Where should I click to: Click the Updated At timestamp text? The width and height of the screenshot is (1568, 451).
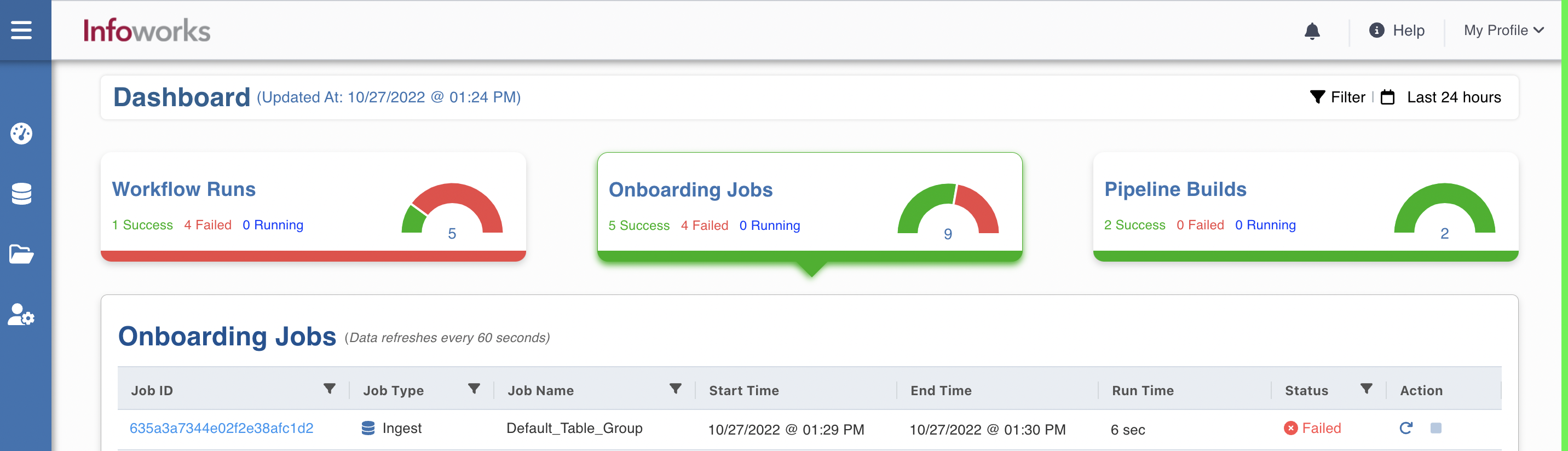(x=388, y=97)
